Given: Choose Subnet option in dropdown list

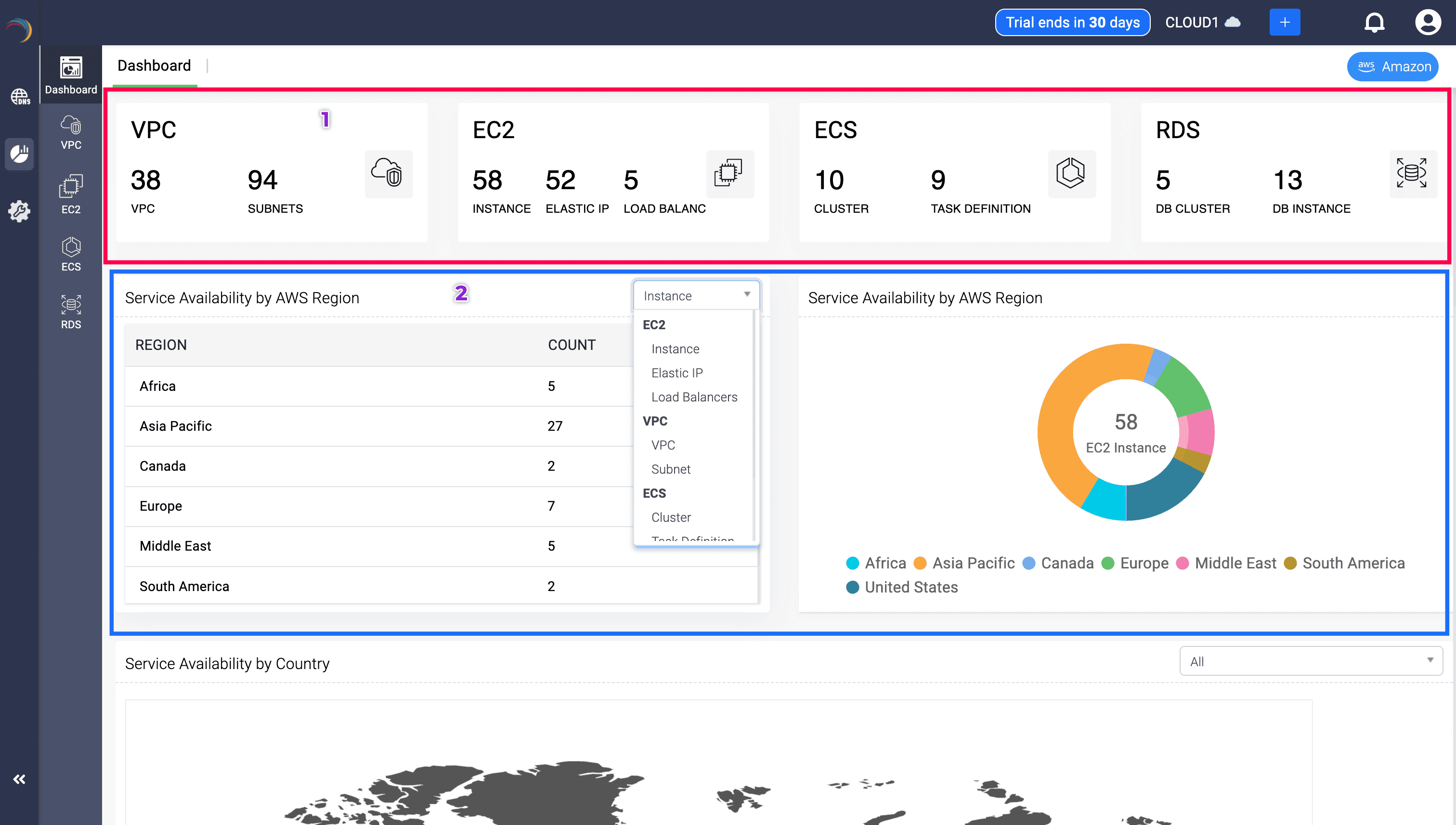Looking at the screenshot, I should (671, 469).
